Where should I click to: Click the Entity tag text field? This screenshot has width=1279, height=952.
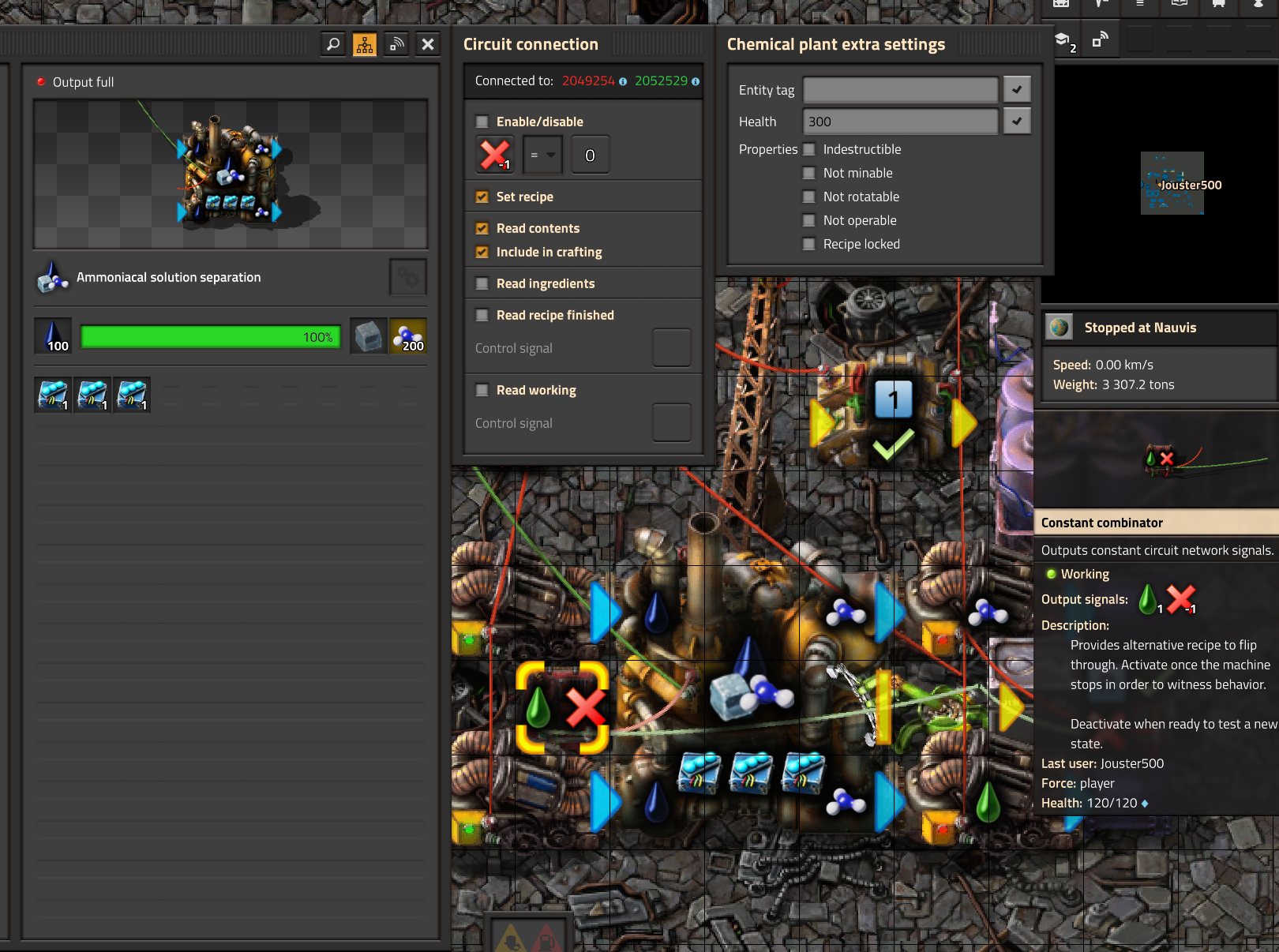click(x=900, y=90)
